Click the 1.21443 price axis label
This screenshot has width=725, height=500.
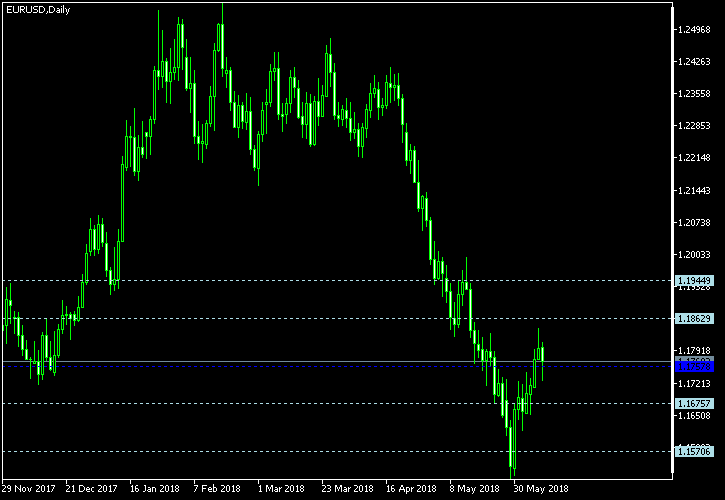(694, 191)
